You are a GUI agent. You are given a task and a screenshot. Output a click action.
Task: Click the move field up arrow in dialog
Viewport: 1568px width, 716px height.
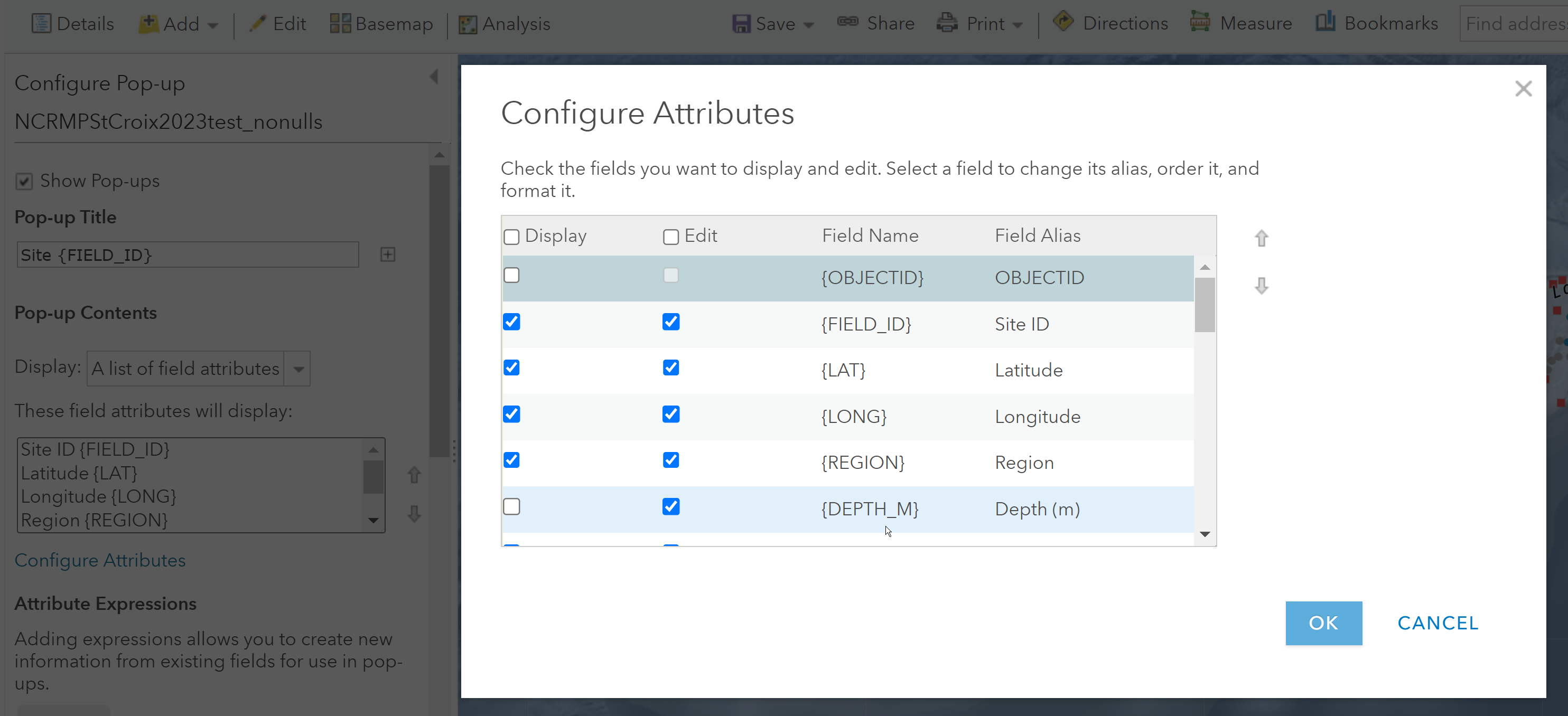1261,239
